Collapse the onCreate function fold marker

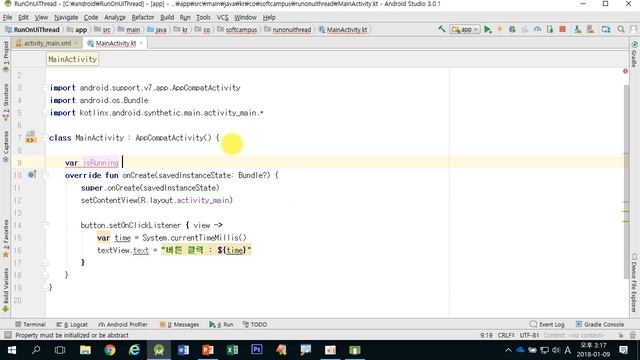[x=45, y=175]
